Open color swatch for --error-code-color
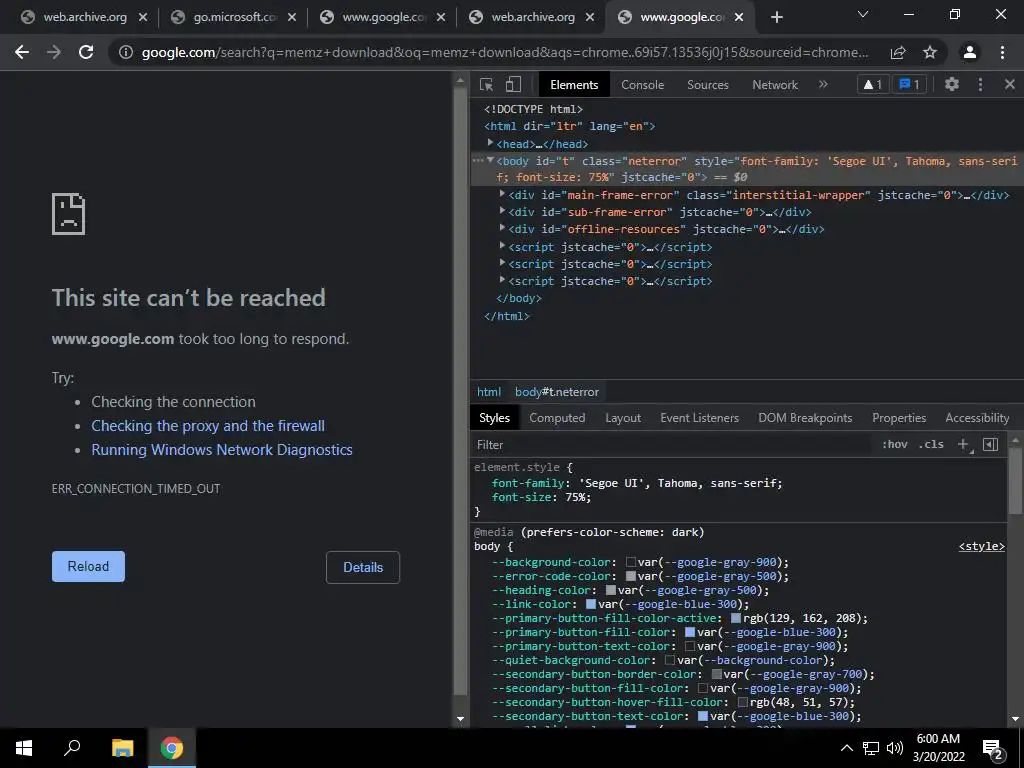 pos(630,576)
